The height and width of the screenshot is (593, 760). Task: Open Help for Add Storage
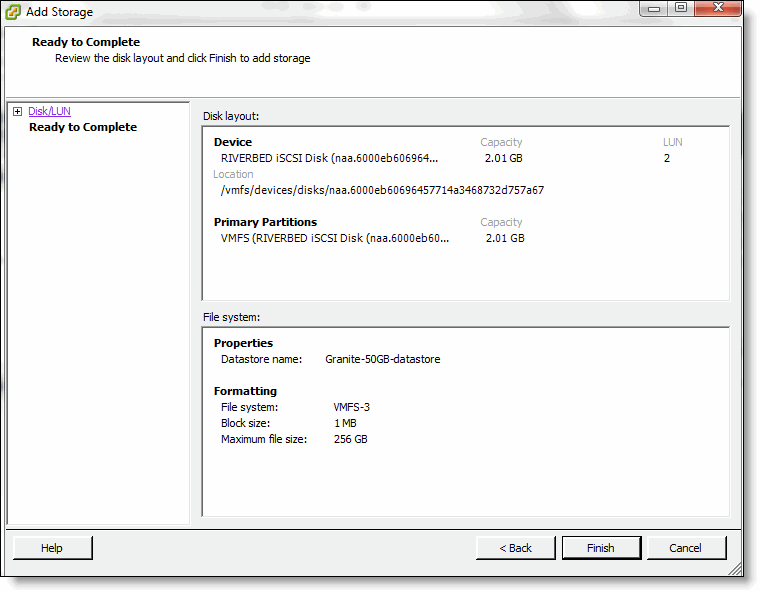[52, 548]
